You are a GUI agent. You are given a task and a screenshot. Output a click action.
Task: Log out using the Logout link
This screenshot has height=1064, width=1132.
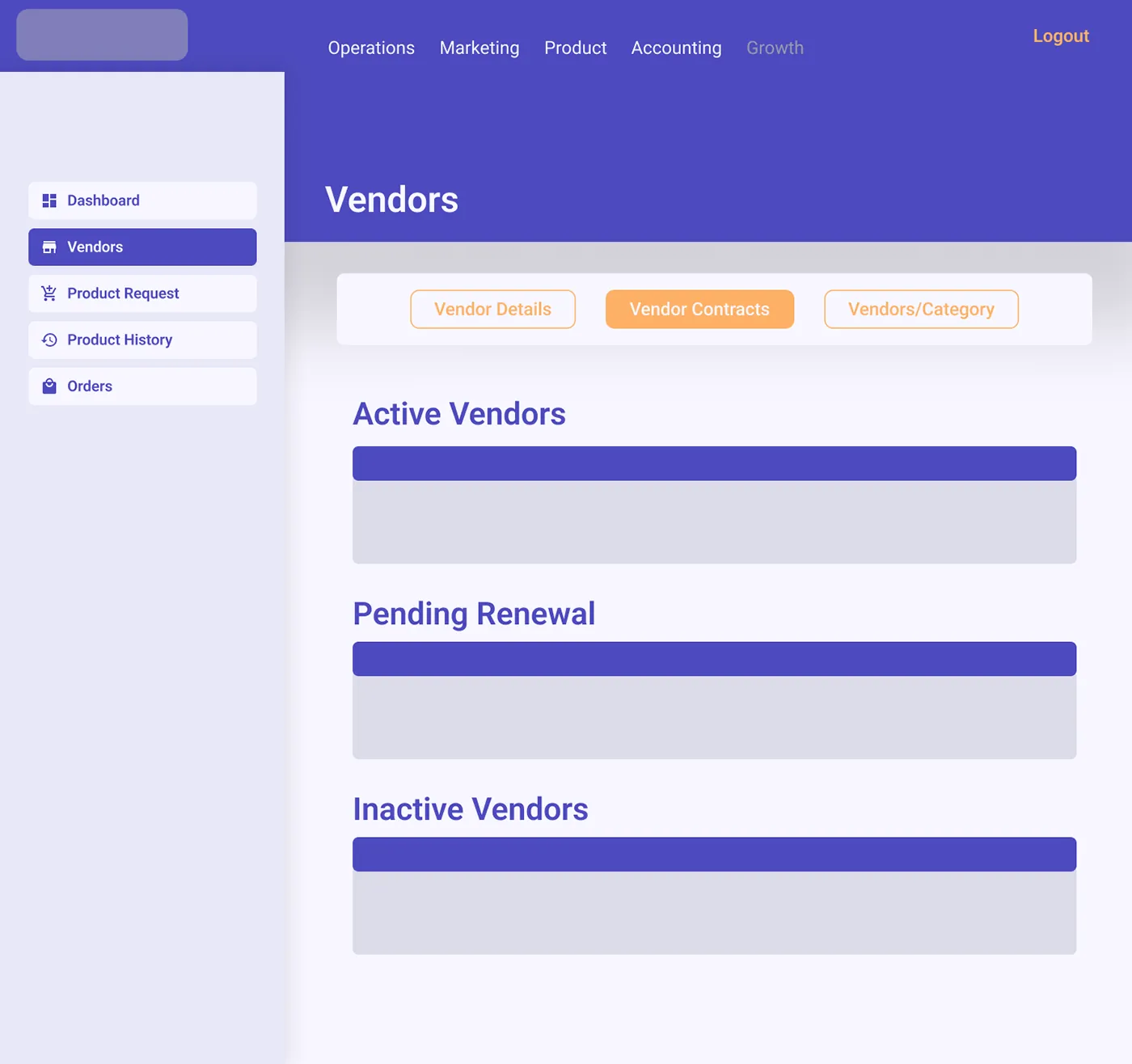[x=1061, y=36]
